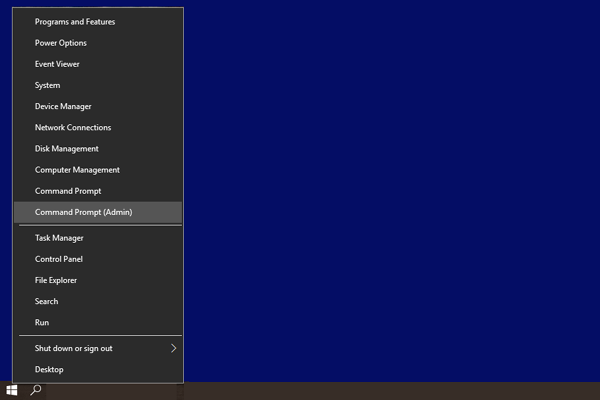The height and width of the screenshot is (400, 600).
Task: Launch regular Command Prompt
Action: pyautogui.click(x=98, y=191)
